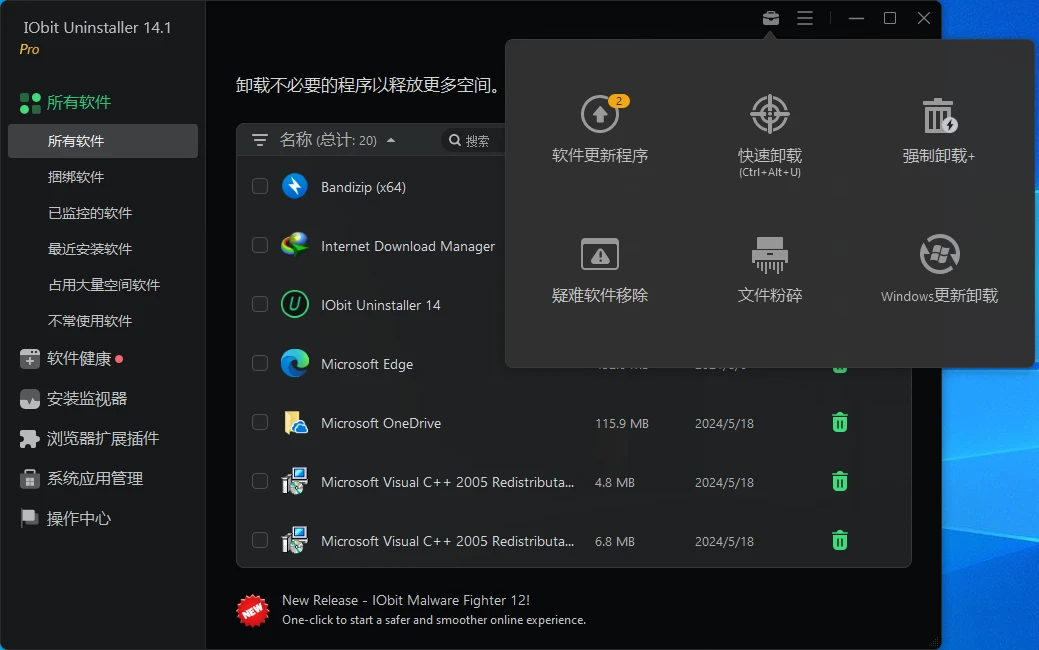Click the 6.8 MB size value

614,541
